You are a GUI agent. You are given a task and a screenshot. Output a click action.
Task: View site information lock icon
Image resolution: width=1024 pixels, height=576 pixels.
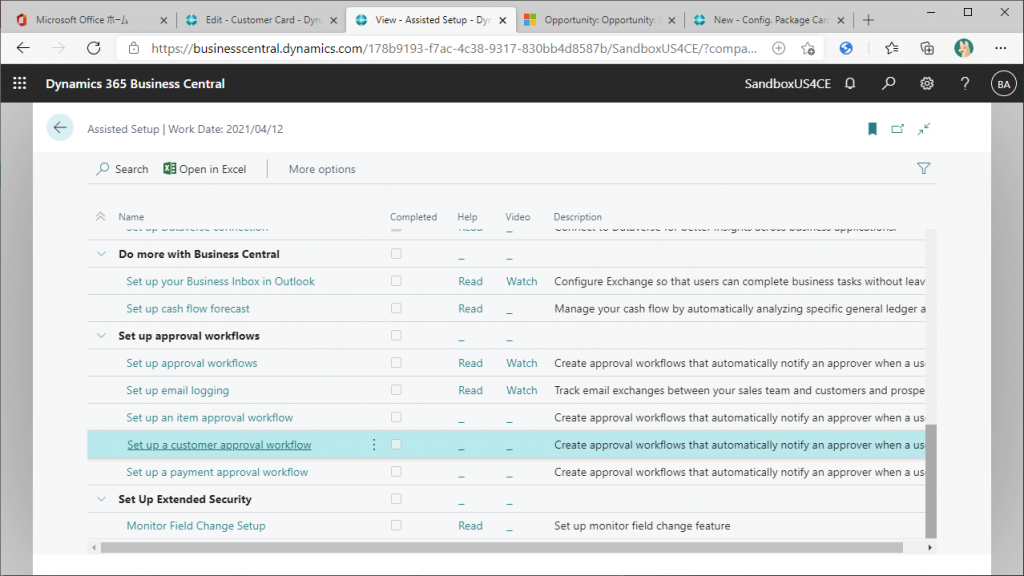(x=134, y=48)
